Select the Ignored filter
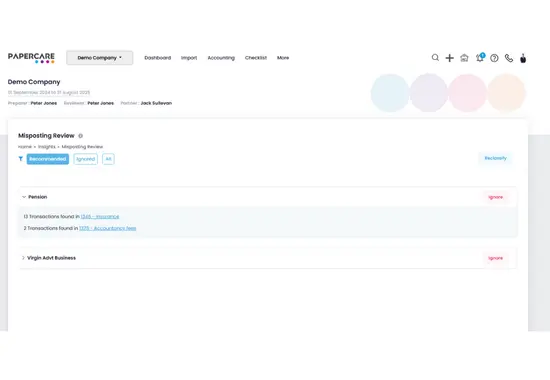This screenshot has height=380, width=550. 86,159
